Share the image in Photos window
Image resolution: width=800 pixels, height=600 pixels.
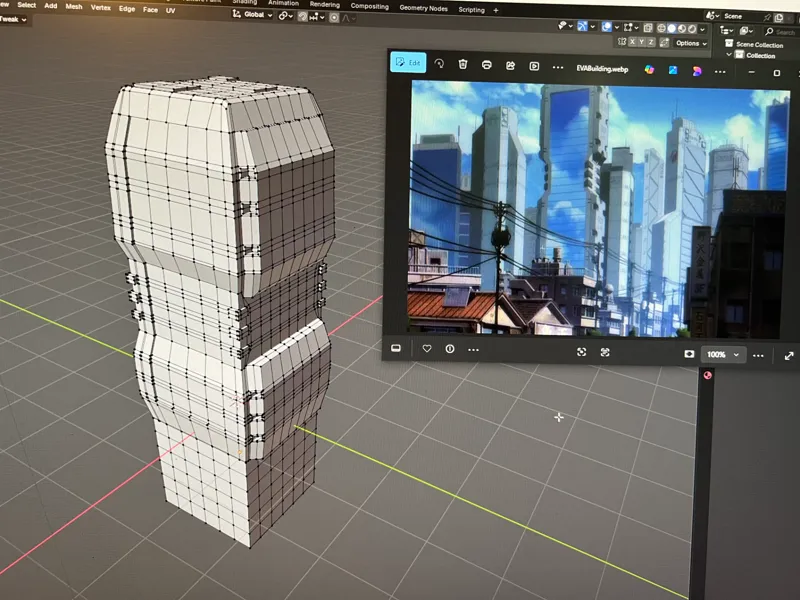[x=510, y=66]
